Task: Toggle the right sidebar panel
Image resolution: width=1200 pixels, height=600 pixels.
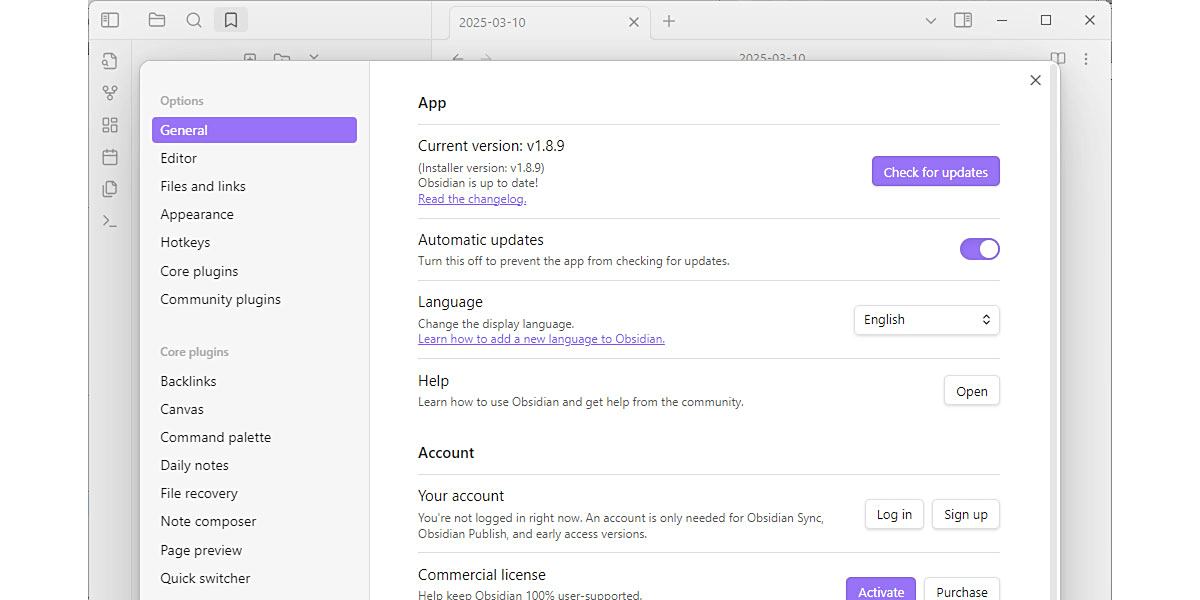Action: tap(963, 20)
